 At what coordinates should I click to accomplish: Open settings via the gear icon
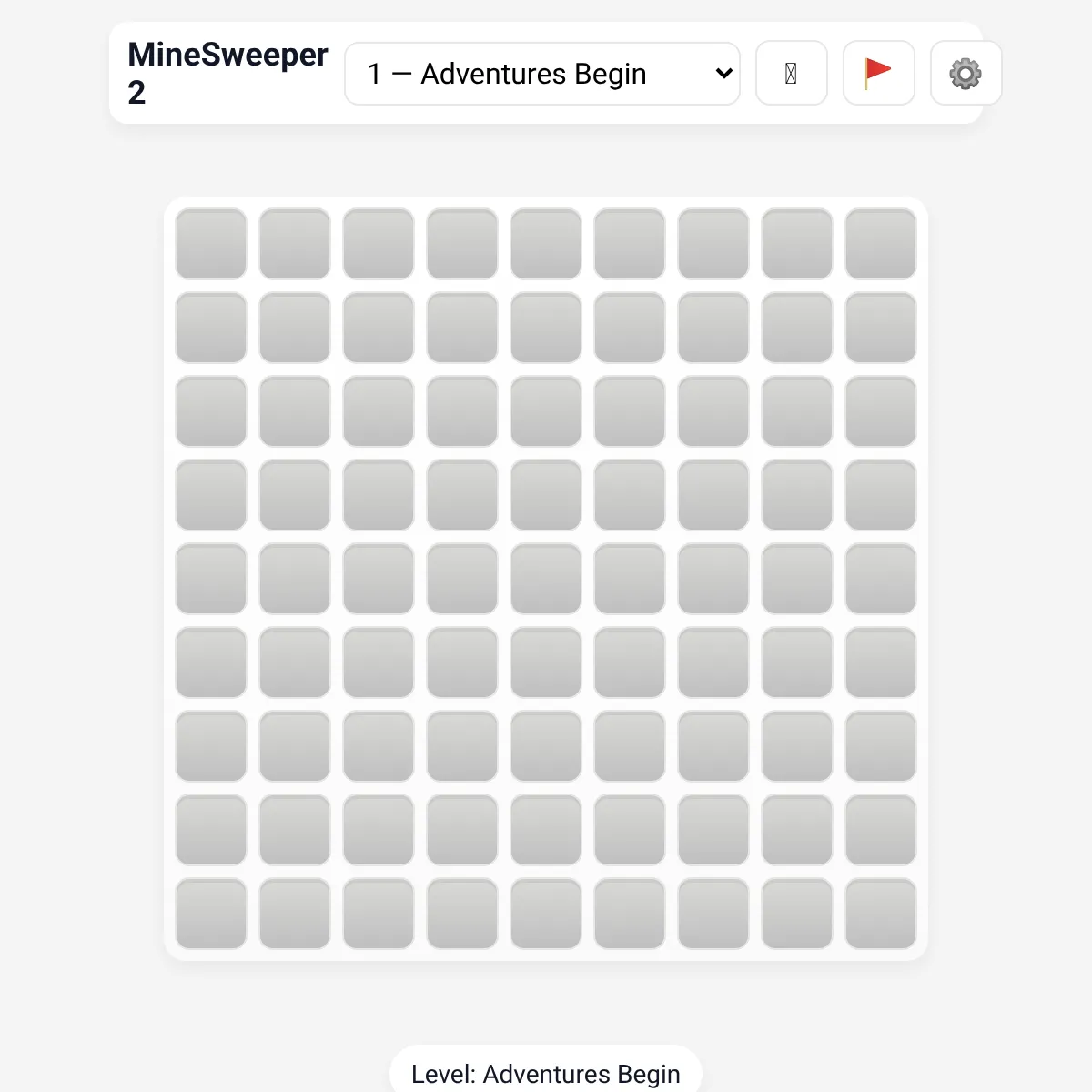(966, 73)
